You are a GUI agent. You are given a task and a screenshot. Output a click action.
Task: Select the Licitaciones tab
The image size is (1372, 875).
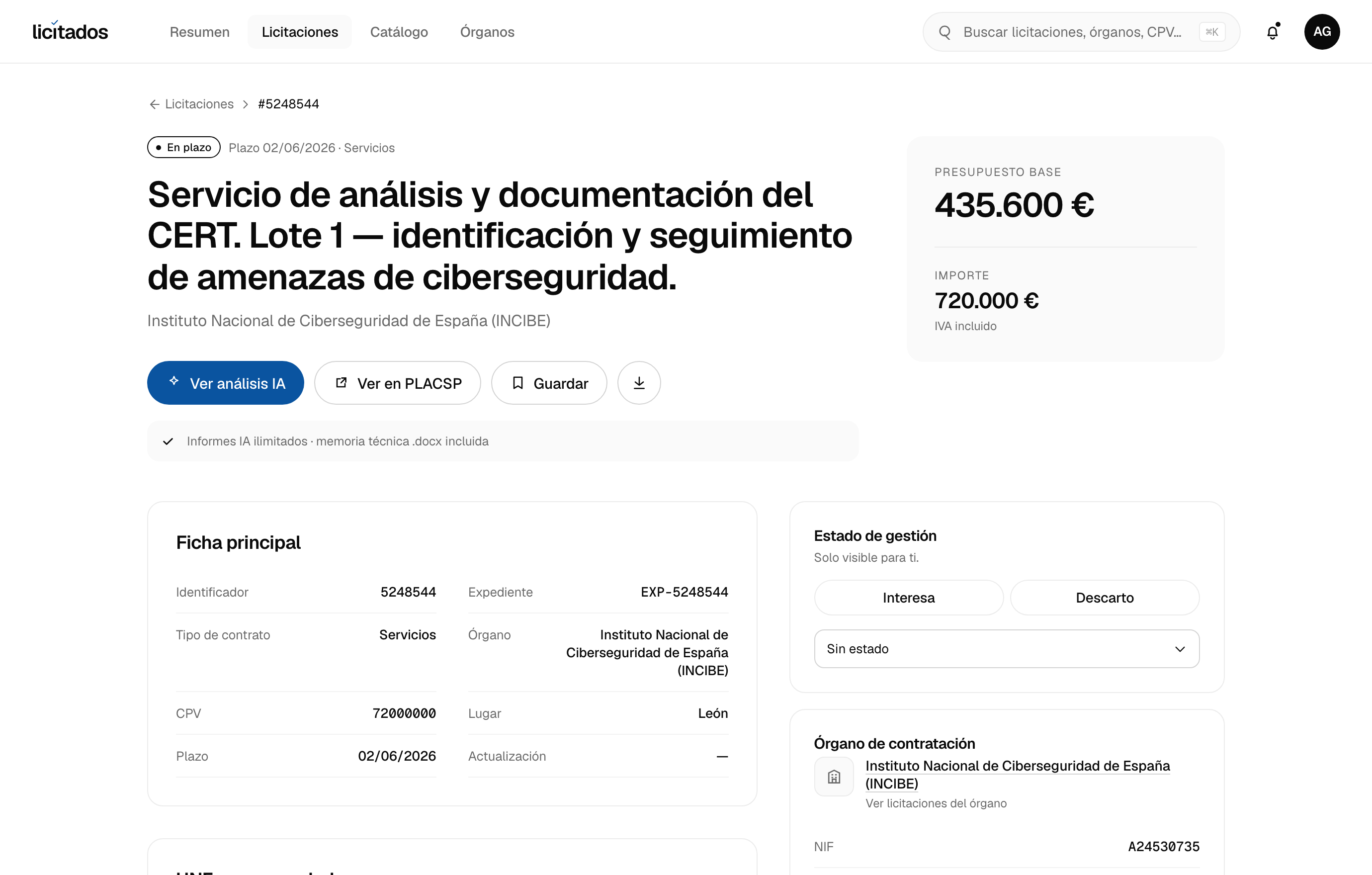point(300,32)
